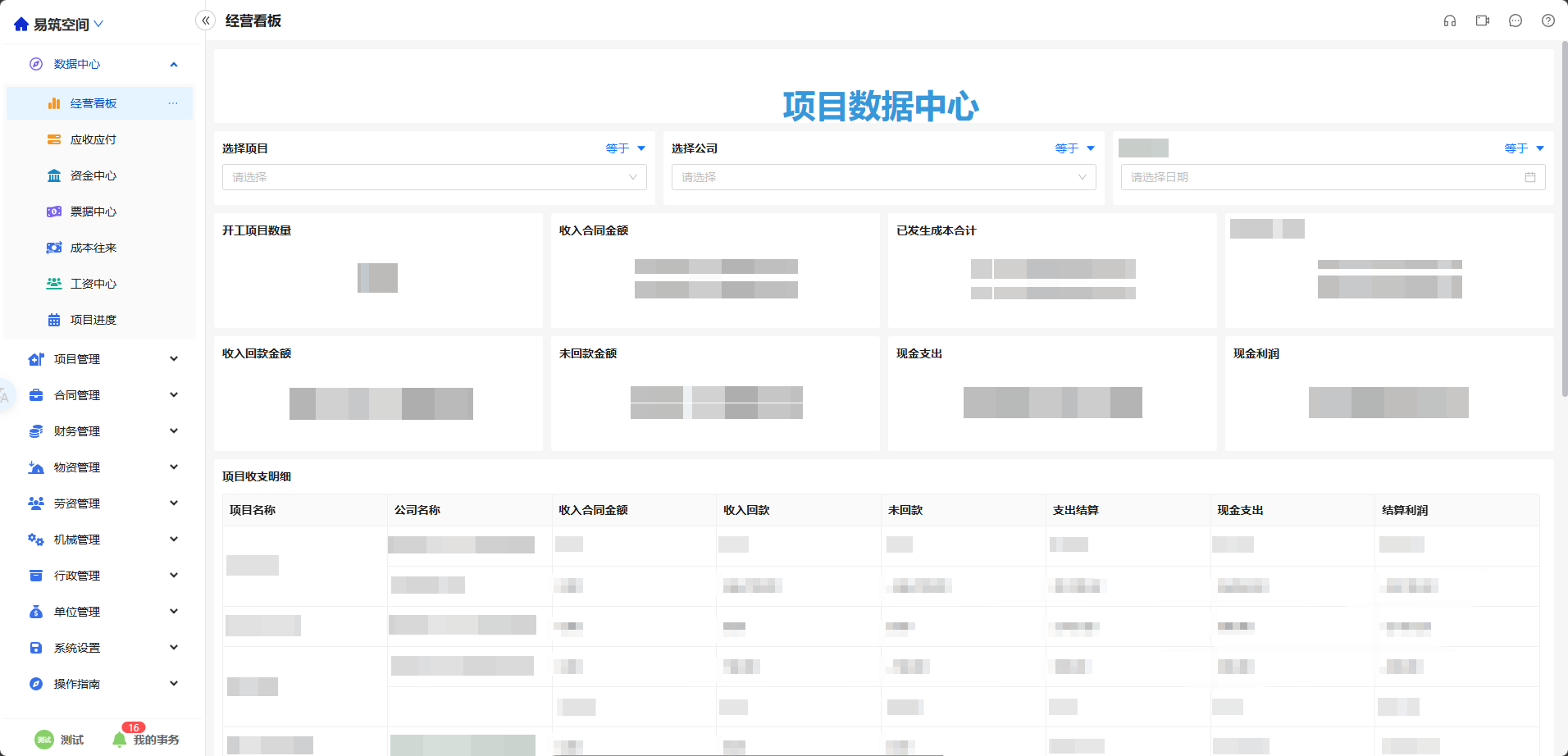1568x756 pixels.
Task: Click the chat message bubble icon
Action: 1515,21
